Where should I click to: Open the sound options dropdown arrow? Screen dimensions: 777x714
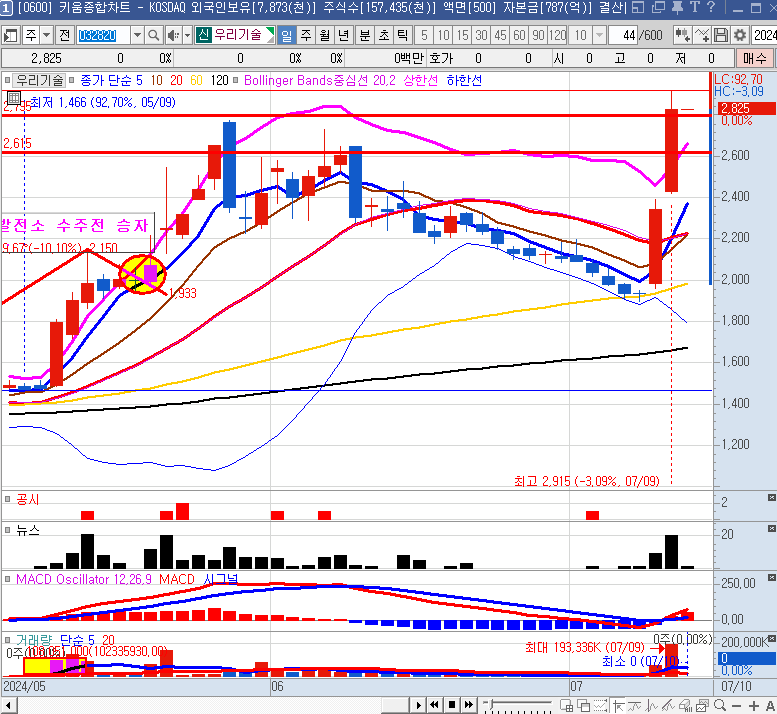pos(186,35)
